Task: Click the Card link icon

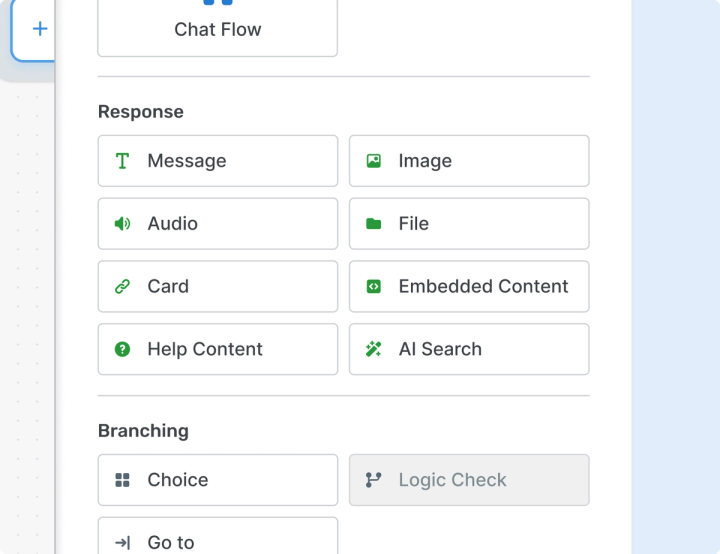Action: 122,287
